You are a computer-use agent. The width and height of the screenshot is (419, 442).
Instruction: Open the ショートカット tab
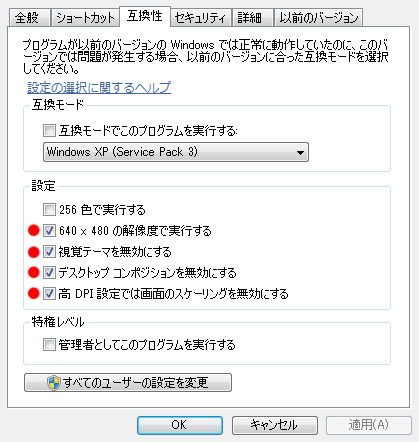click(x=85, y=18)
